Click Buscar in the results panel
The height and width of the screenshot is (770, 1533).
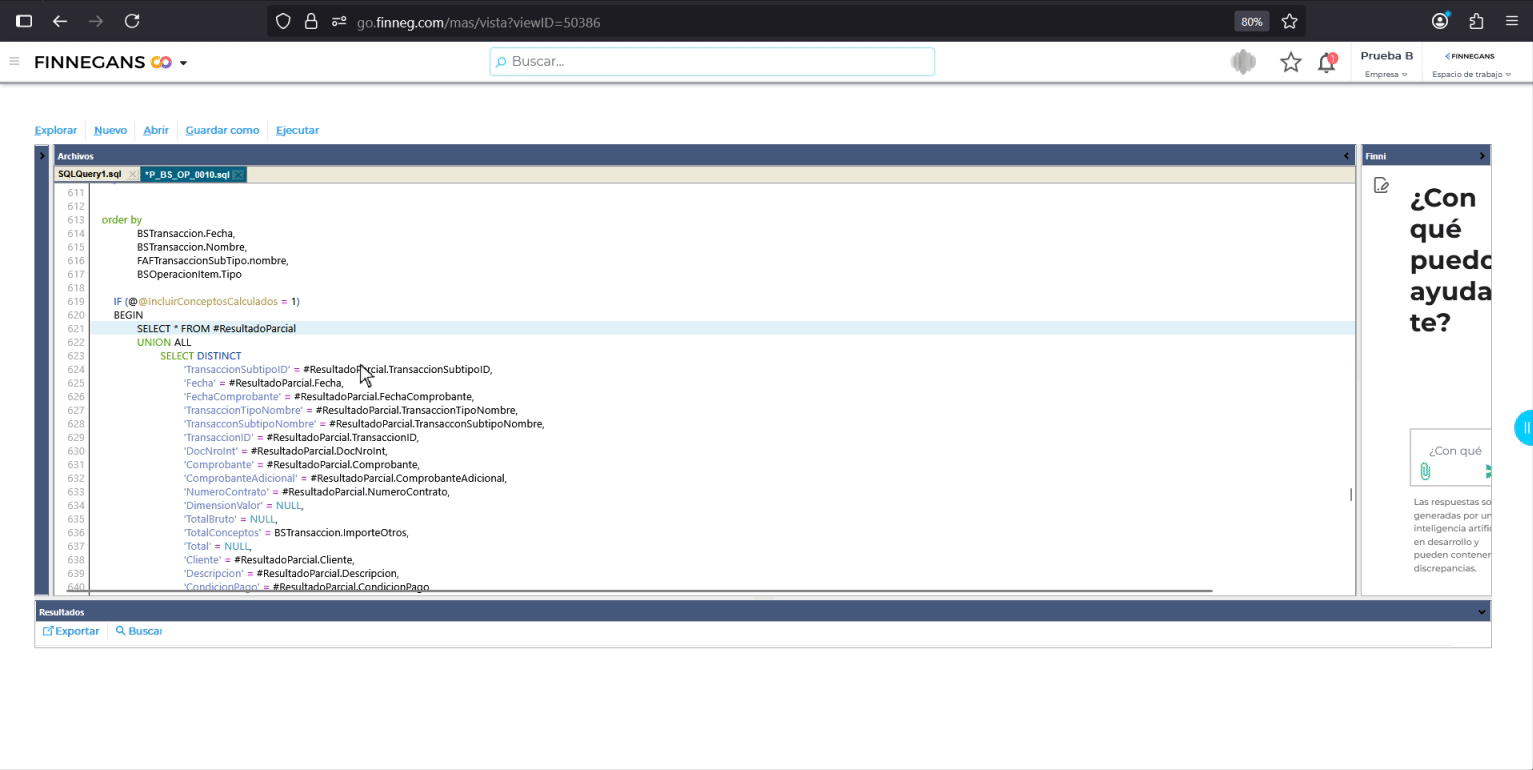pos(138,631)
